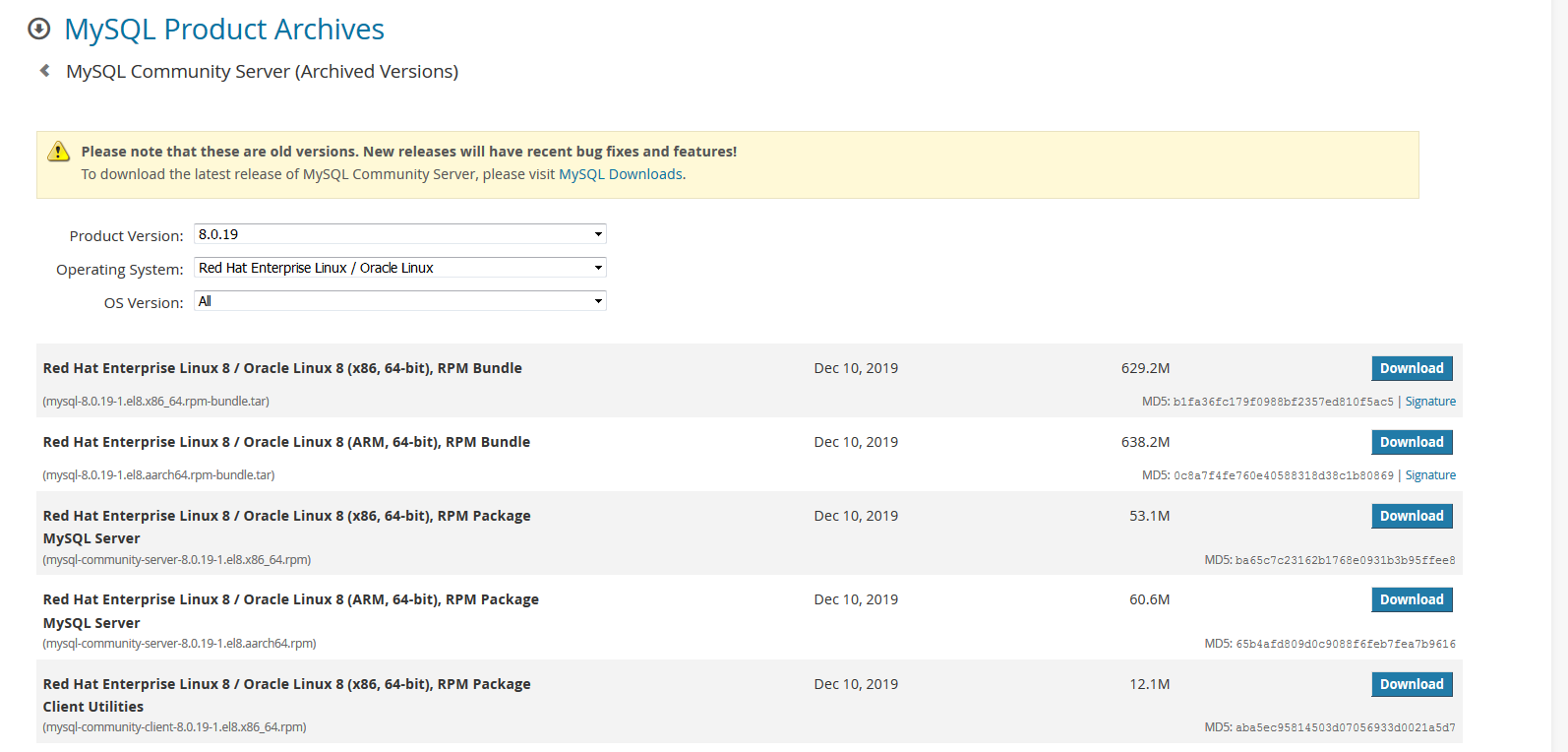Select filename mysql-community-server-8.0.19-1.el8.x86_64.rpm
The width and height of the screenshot is (1568, 752).
tap(177, 560)
